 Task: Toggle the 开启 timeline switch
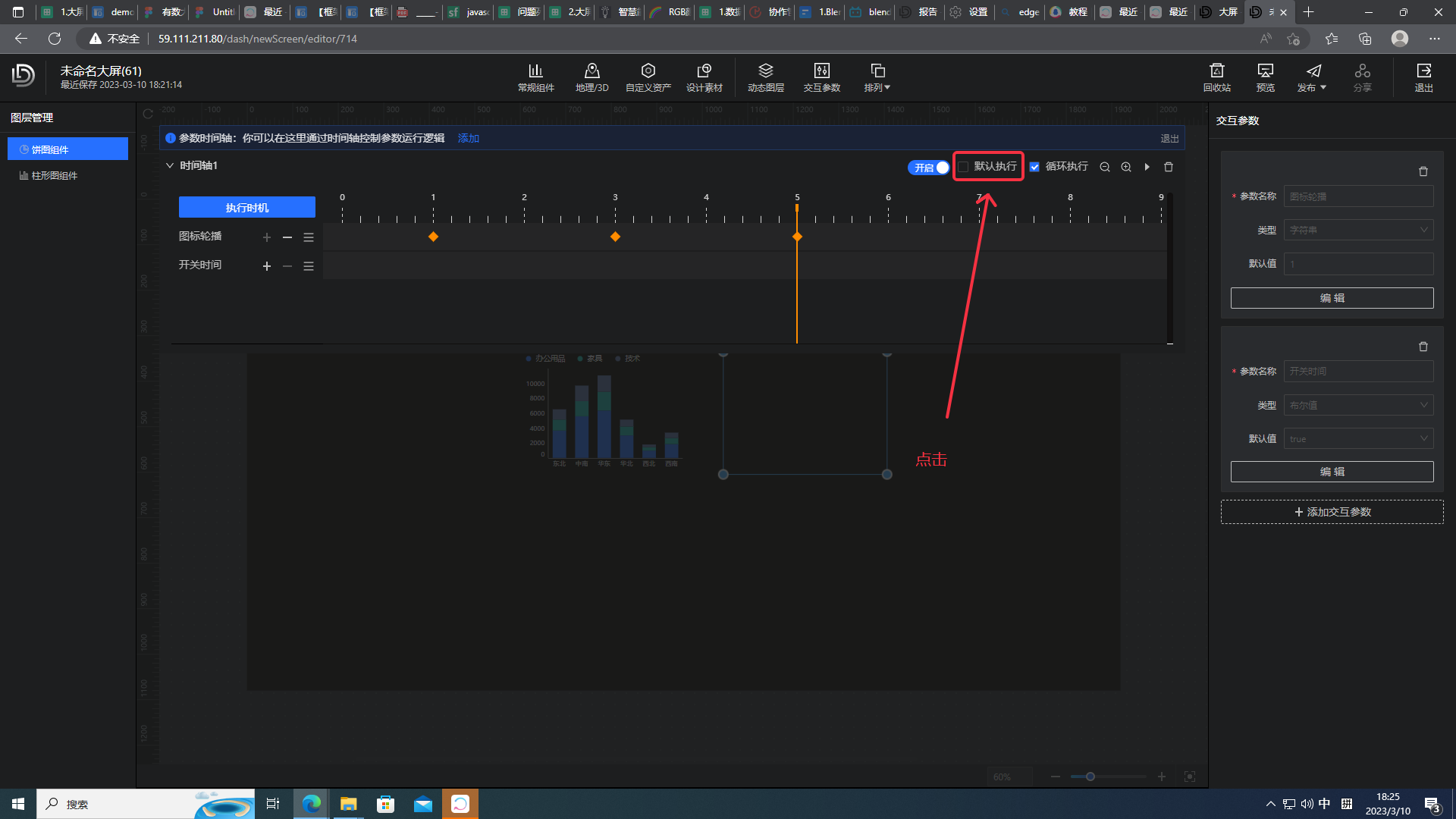click(928, 168)
